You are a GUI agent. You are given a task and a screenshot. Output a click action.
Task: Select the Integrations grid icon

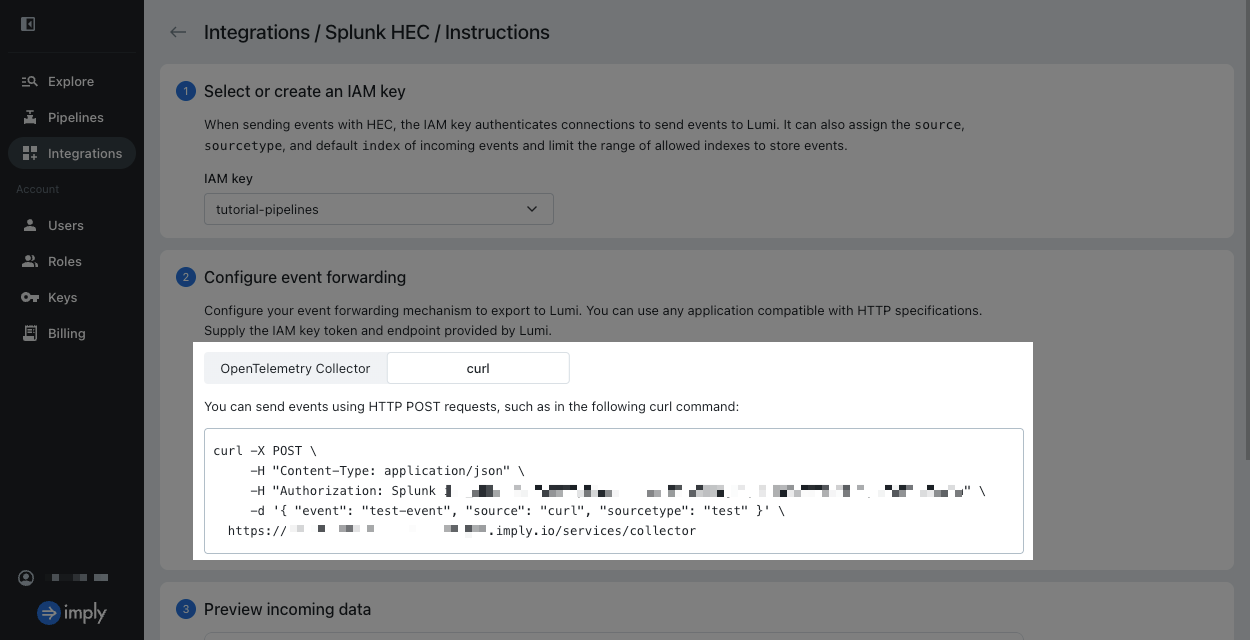[29, 153]
